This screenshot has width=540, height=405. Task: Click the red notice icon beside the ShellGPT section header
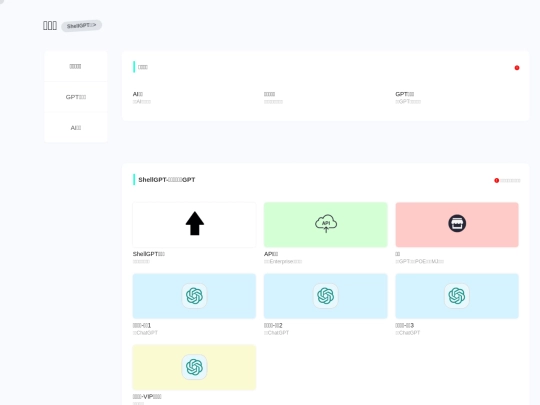[496, 180]
